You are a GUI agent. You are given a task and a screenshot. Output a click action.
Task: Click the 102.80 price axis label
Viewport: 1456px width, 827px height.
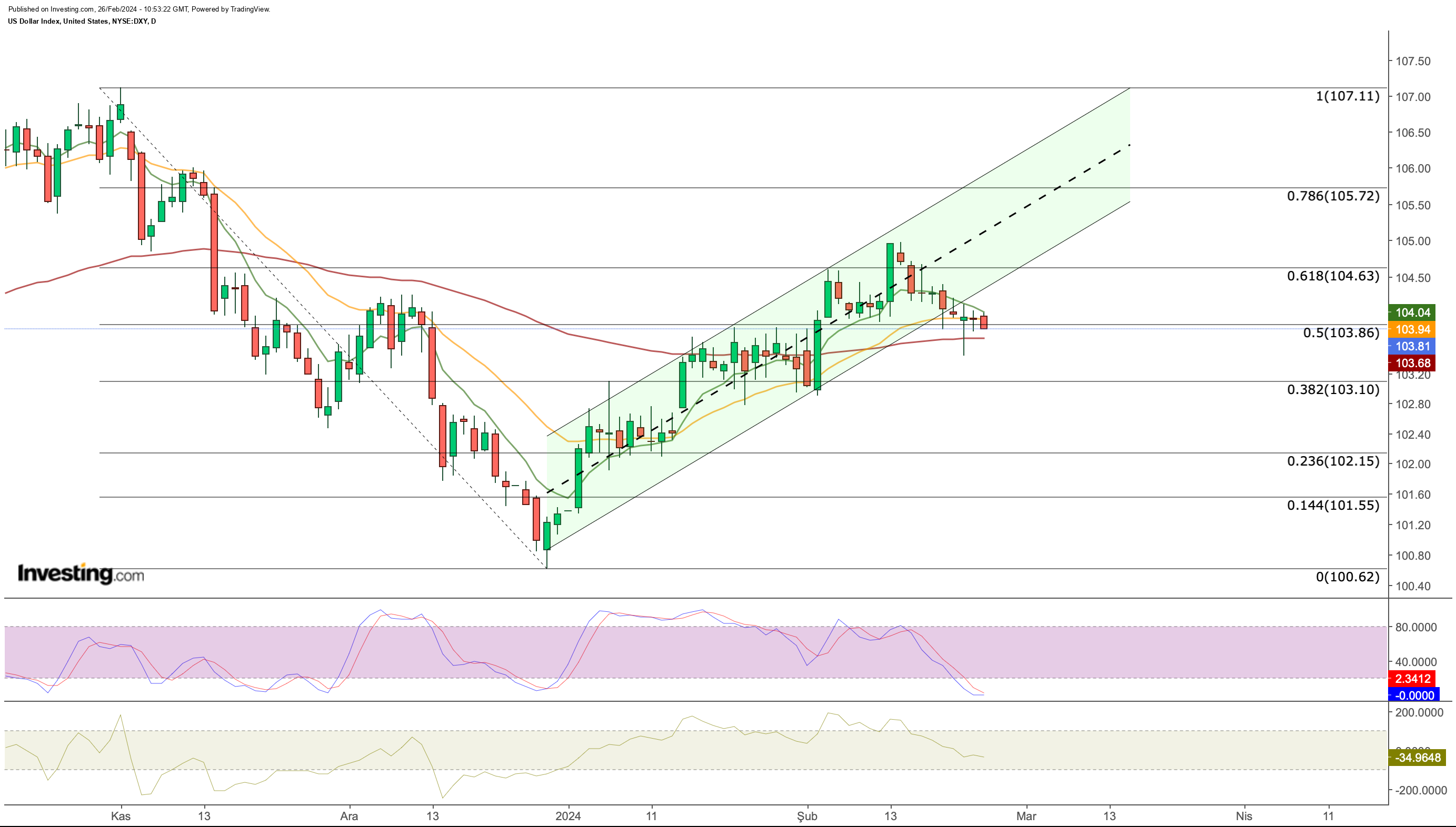coord(1413,405)
